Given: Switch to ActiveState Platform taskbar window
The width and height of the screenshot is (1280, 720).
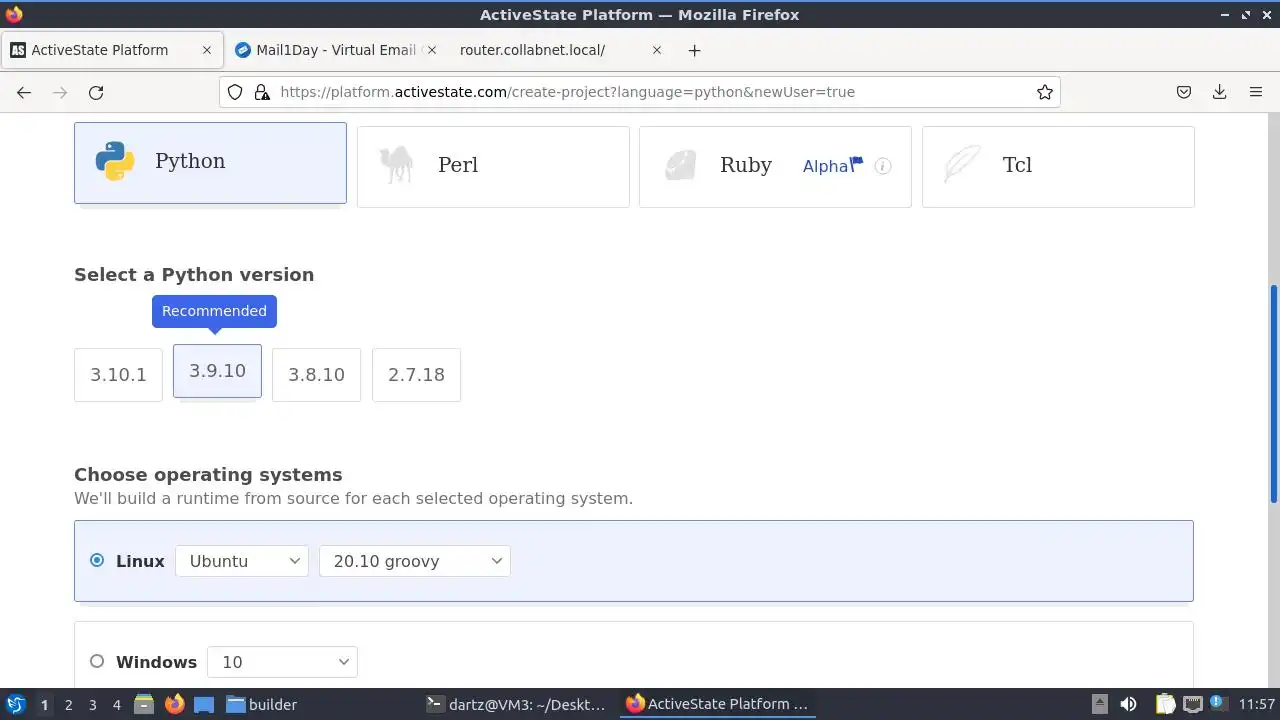Looking at the screenshot, I should (x=717, y=704).
